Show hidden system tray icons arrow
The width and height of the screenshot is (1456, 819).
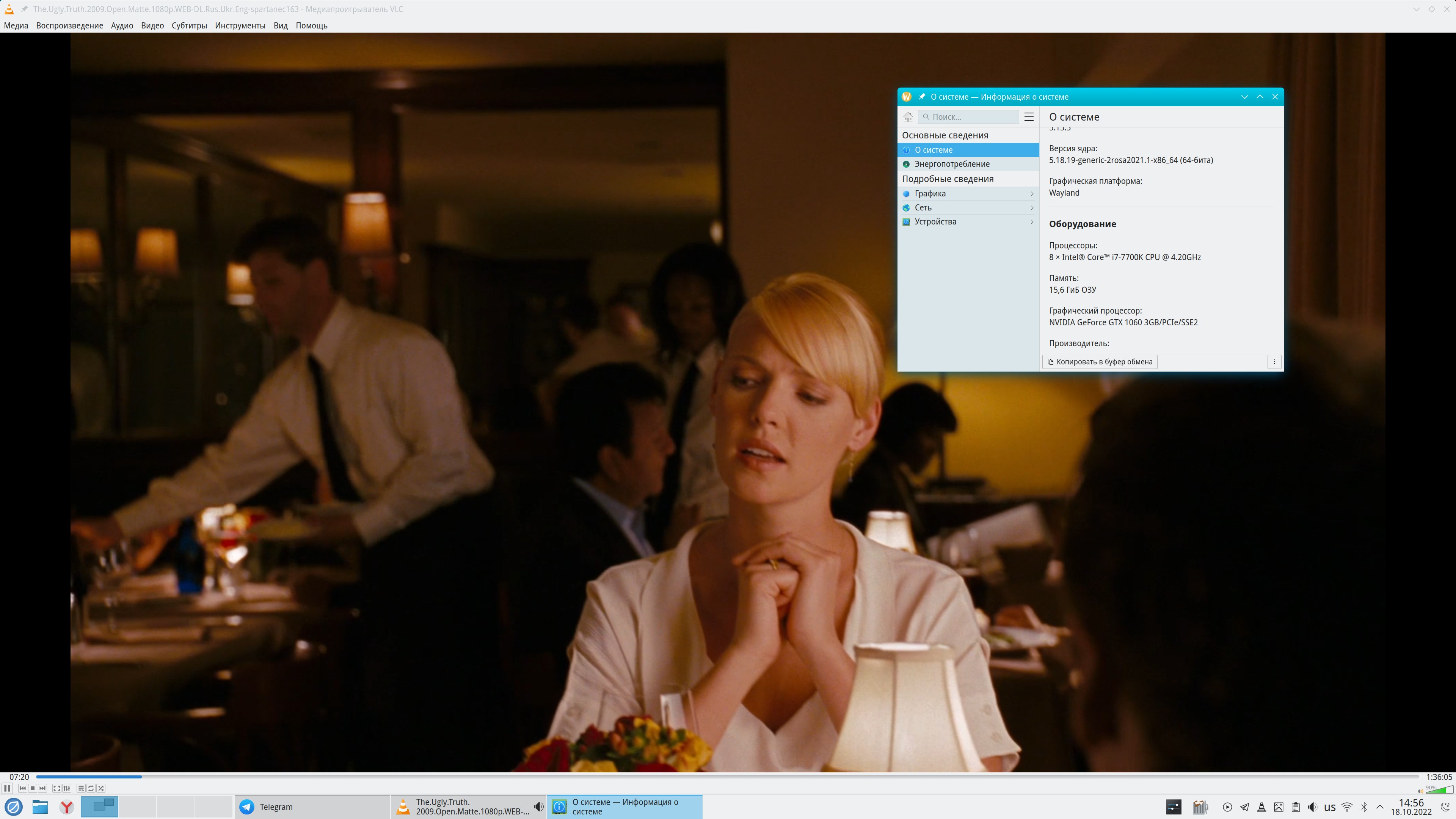pos(1380,806)
